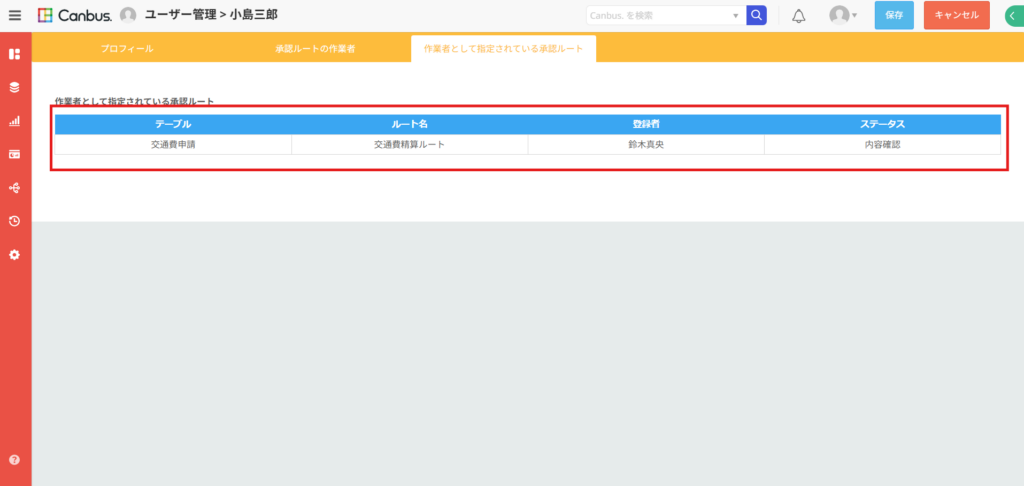1024x486 pixels.
Task: Open the hamburger menu in the header
Action: (14, 16)
